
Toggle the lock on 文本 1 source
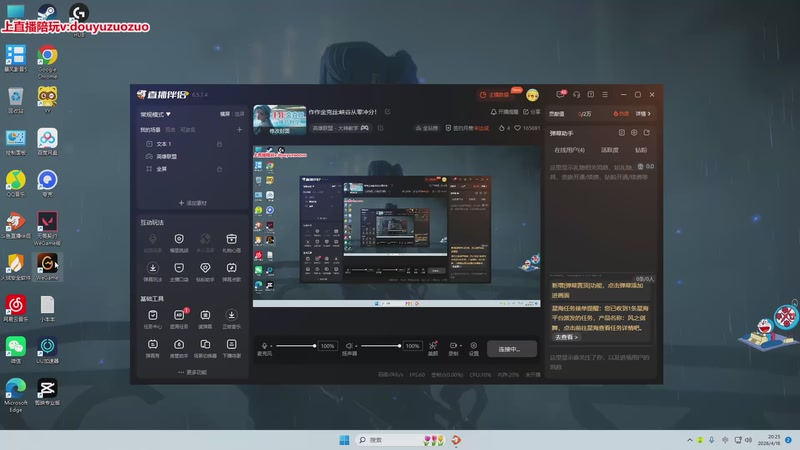219,144
